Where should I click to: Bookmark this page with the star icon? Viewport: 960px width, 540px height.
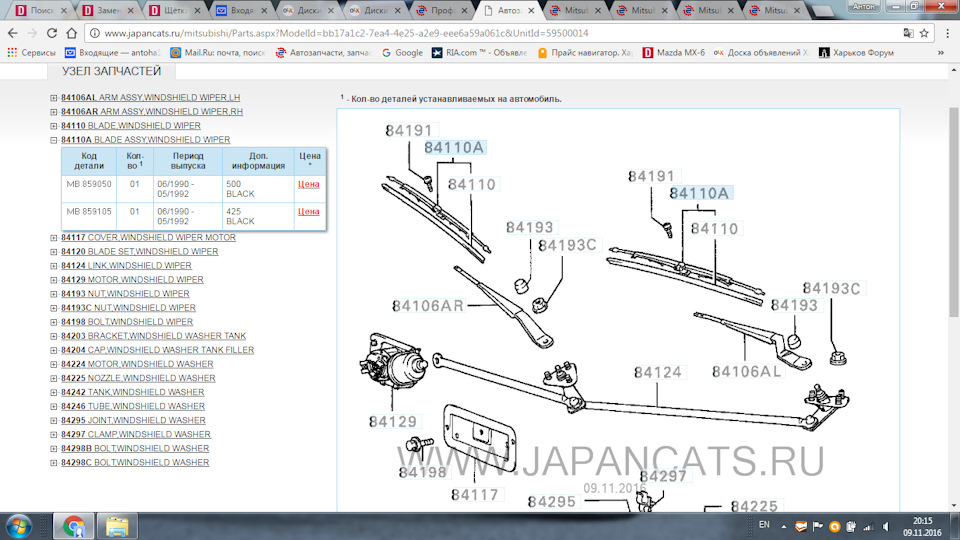coord(924,33)
